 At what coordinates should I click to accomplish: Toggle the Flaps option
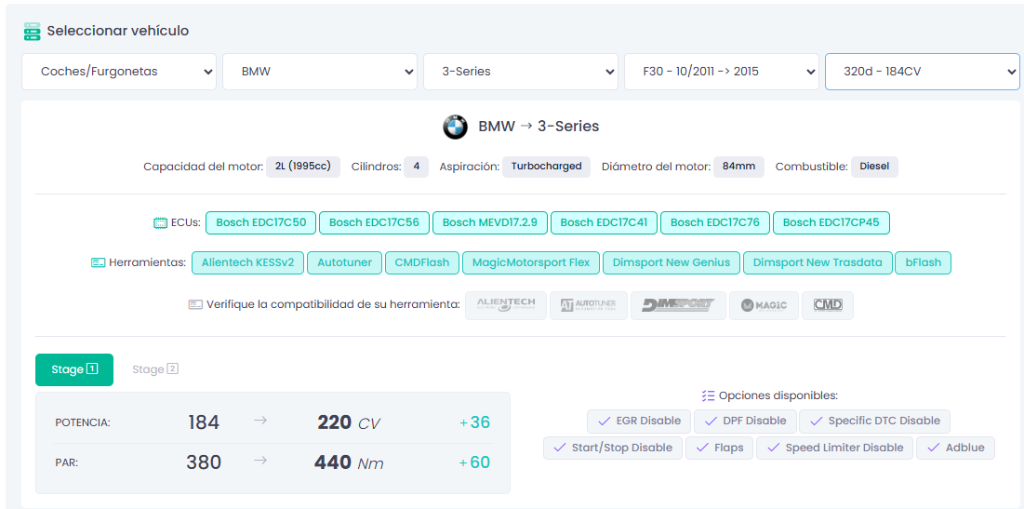coord(719,448)
